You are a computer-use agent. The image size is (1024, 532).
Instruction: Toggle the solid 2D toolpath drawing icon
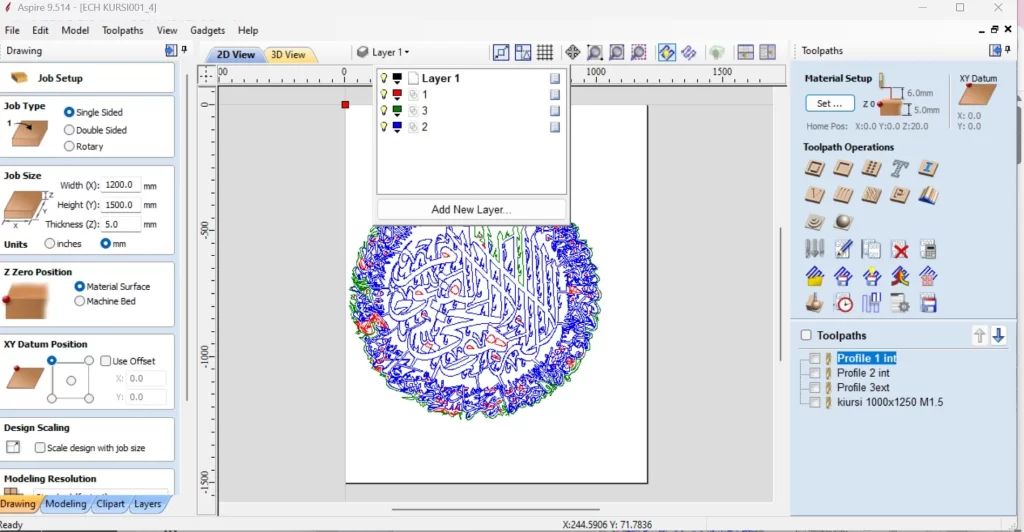688,52
